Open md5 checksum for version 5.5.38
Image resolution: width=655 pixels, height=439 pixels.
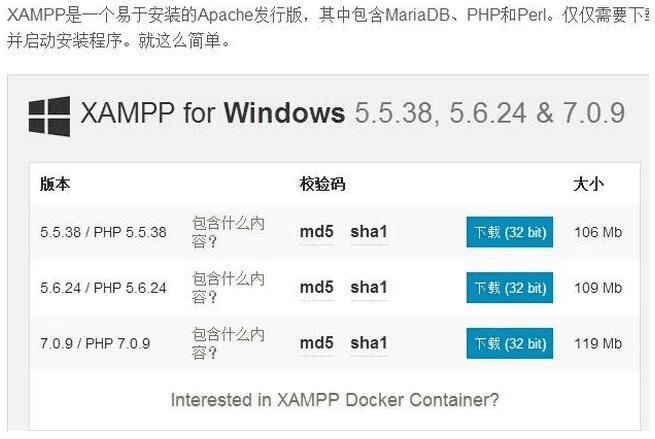pyautogui.click(x=316, y=232)
